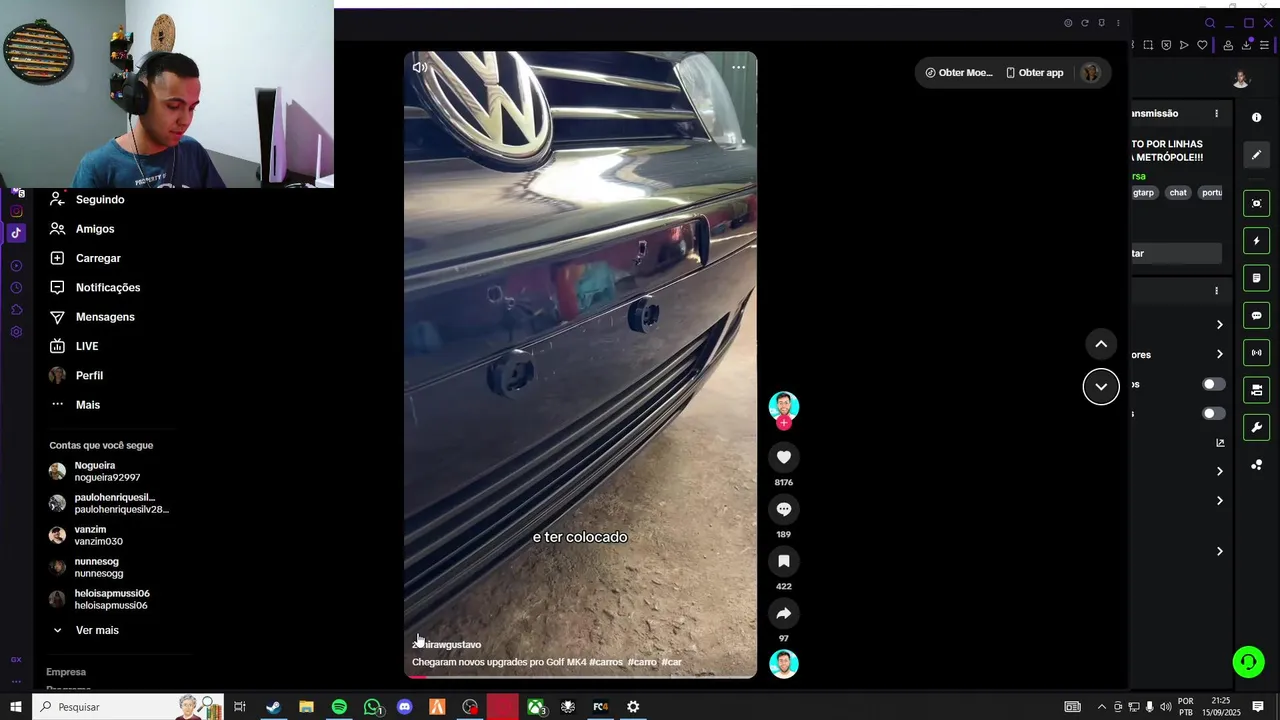Click the #carros hashtag in caption
Image resolution: width=1280 pixels, height=720 pixels.
pyautogui.click(x=606, y=662)
